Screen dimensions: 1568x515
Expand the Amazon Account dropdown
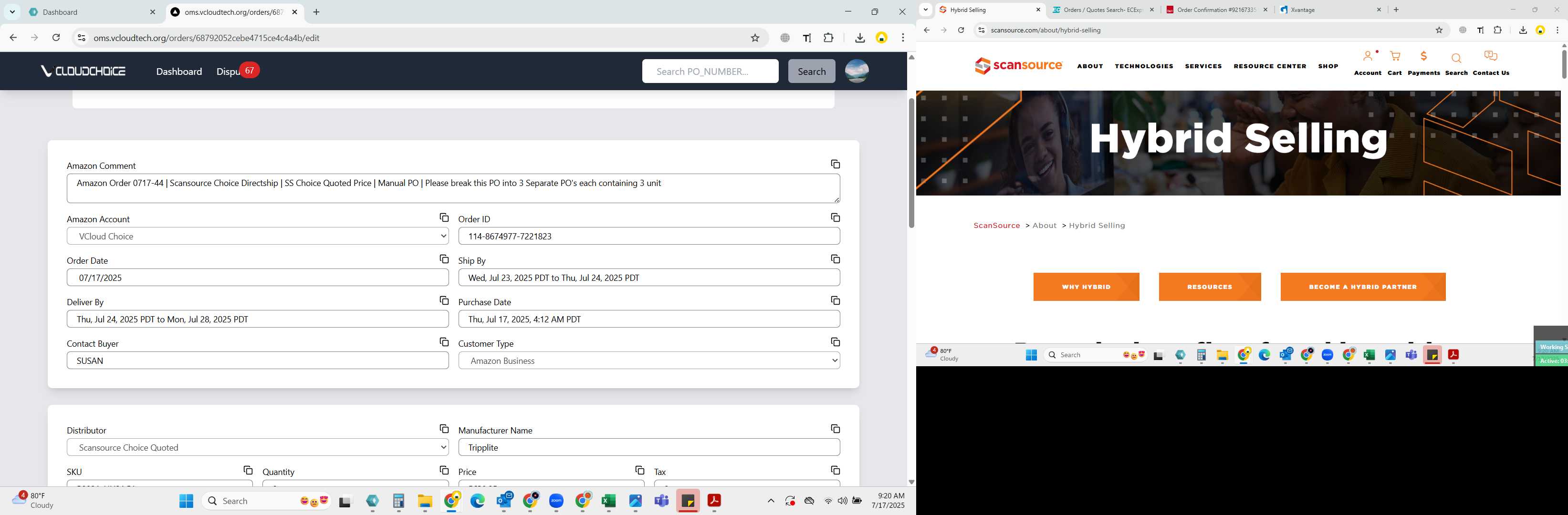tap(258, 236)
